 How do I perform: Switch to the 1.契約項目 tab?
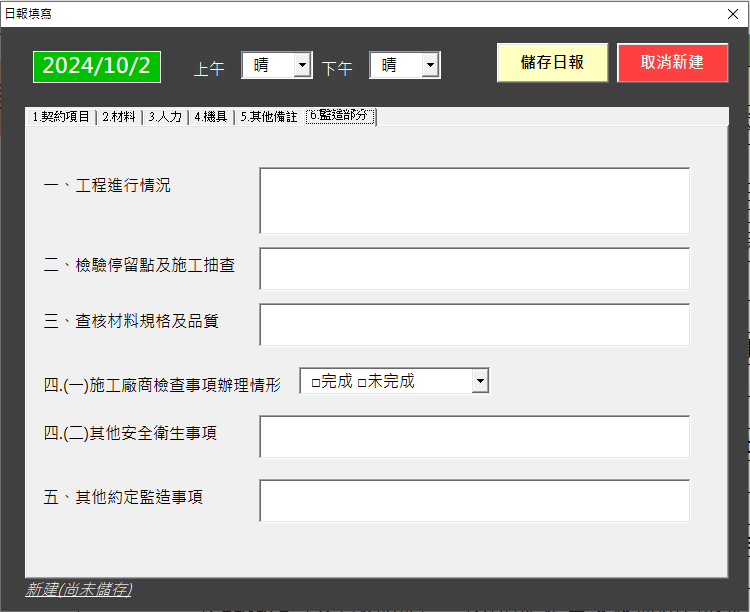(x=60, y=117)
